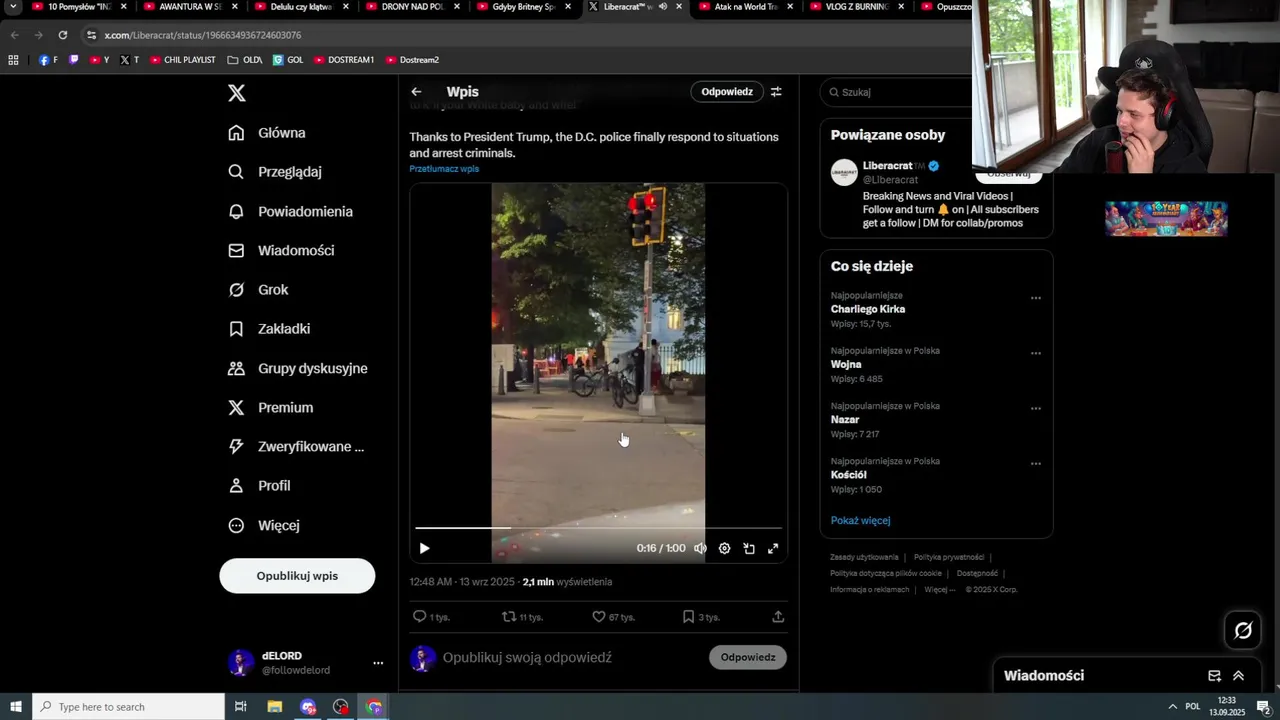
Task: Click Opublikuj wpis button
Action: tap(297, 576)
